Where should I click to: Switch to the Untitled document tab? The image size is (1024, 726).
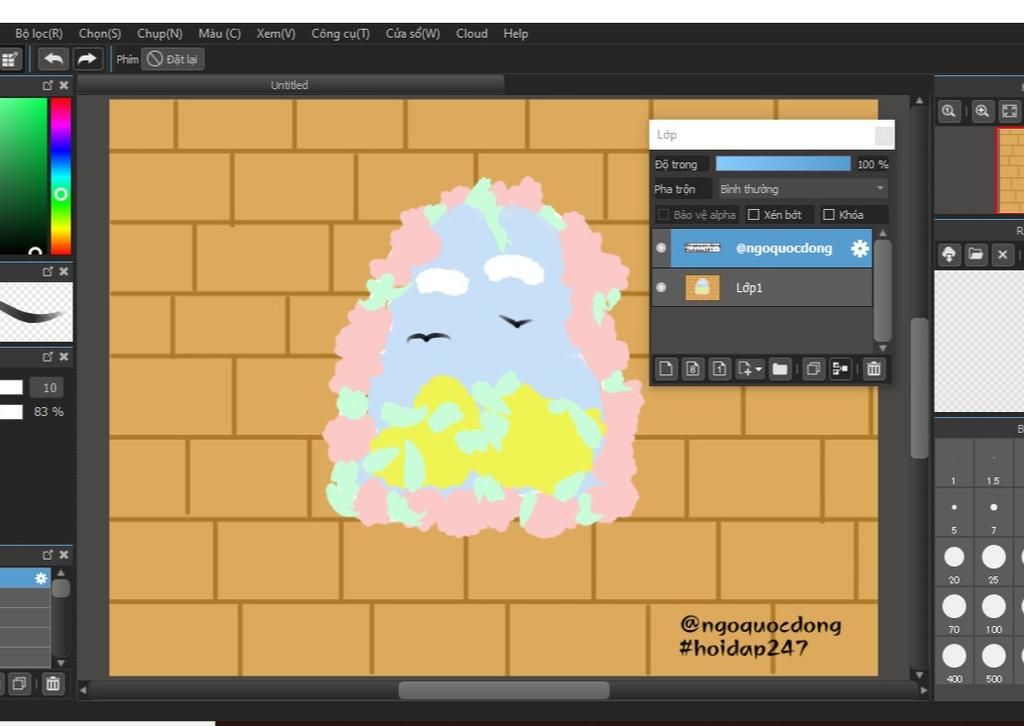point(289,85)
